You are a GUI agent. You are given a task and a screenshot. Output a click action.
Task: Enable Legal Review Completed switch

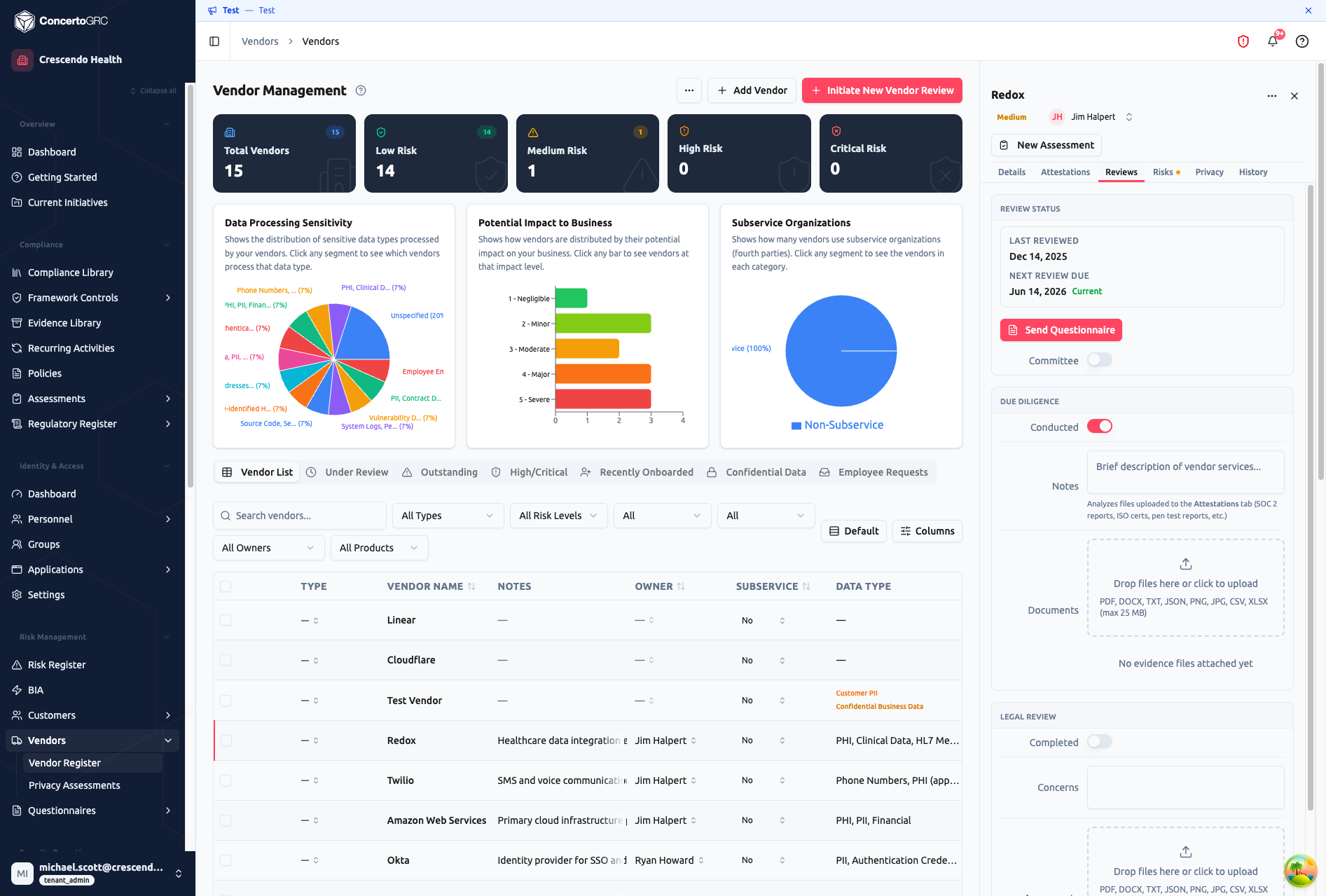click(x=1100, y=741)
